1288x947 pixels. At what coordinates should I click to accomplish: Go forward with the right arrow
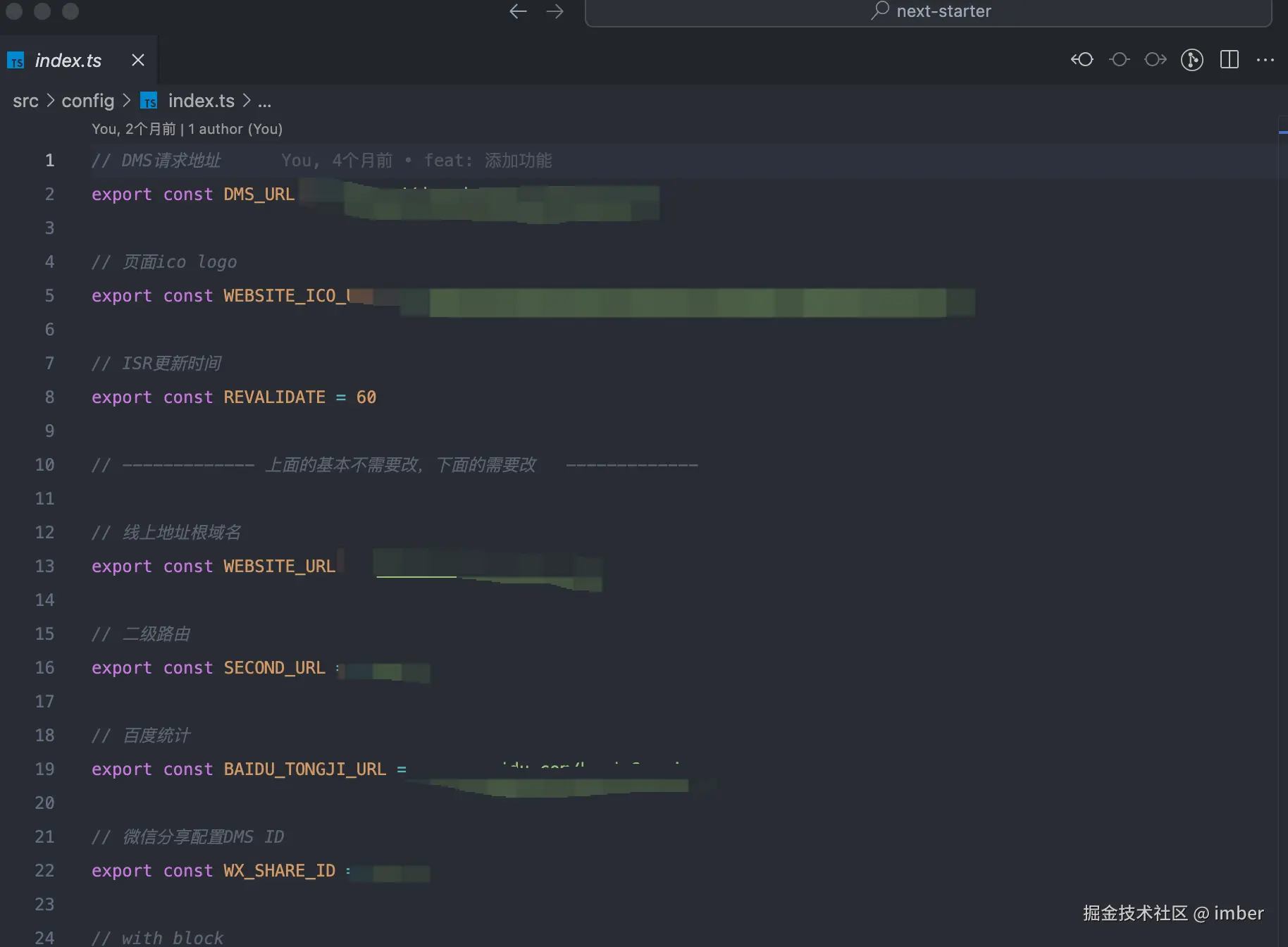tap(555, 11)
